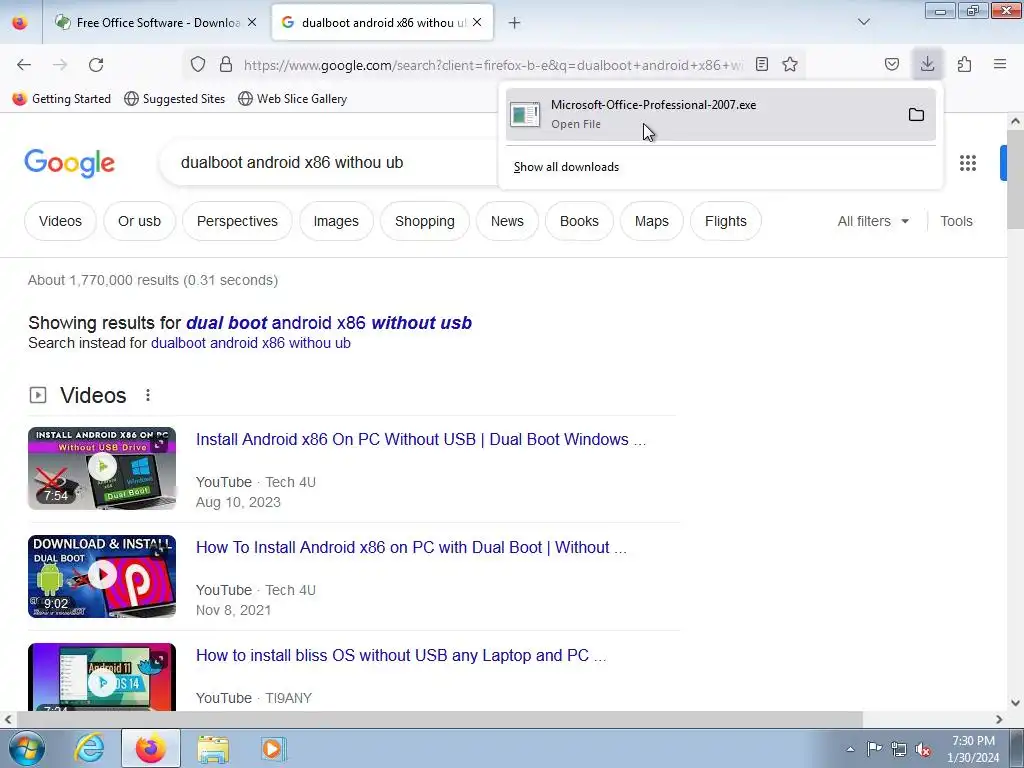Open the Google apps grid icon
This screenshot has width=1024, height=768.
[968, 163]
